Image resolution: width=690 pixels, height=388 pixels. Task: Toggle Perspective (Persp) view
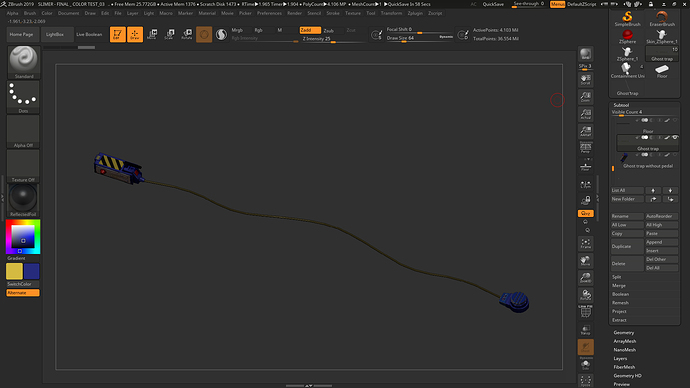(585, 148)
